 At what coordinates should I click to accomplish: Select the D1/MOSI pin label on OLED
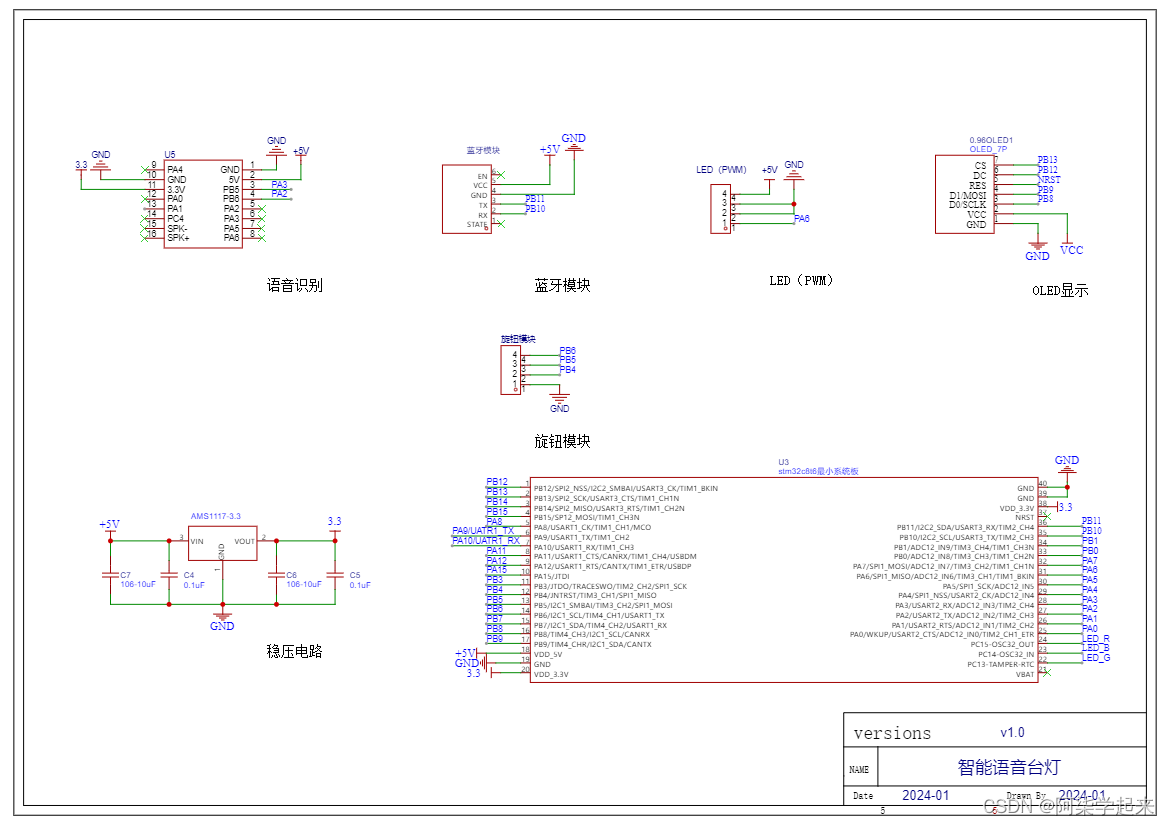point(967,195)
